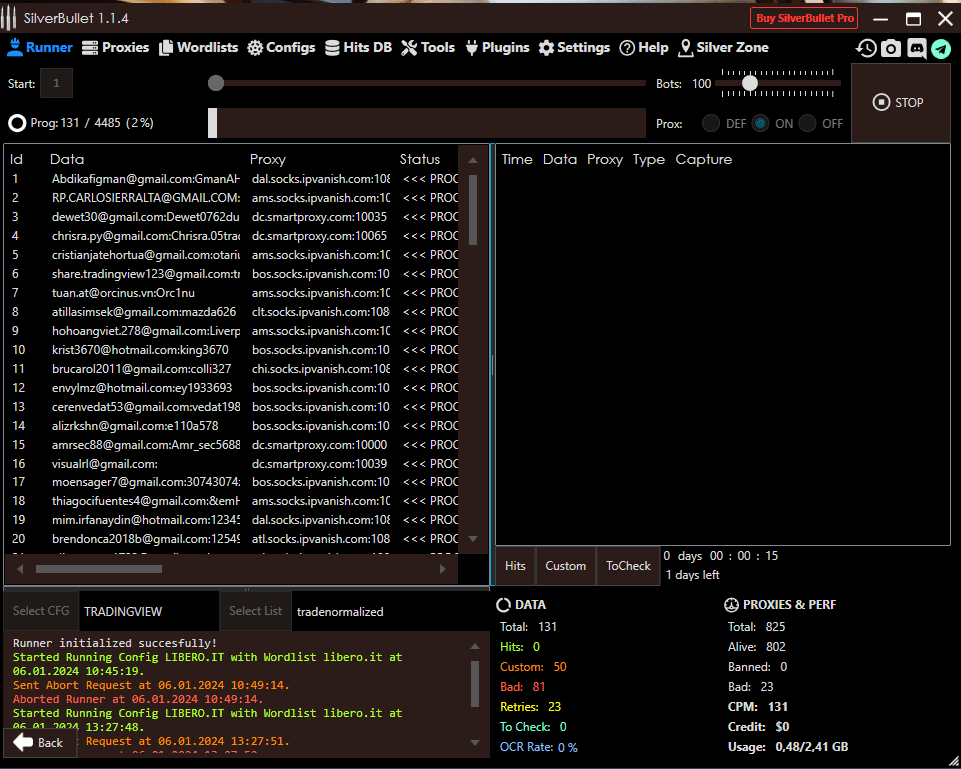Click the PROXIES & PERF icon
Viewport: 961px width, 769px height.
(x=731, y=605)
